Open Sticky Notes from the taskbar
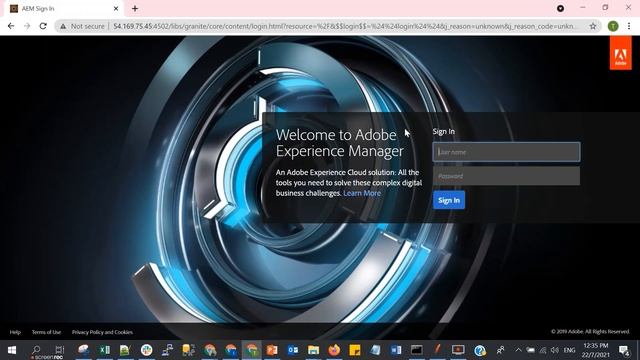Viewport: 640px width, 360px height. 355,350
